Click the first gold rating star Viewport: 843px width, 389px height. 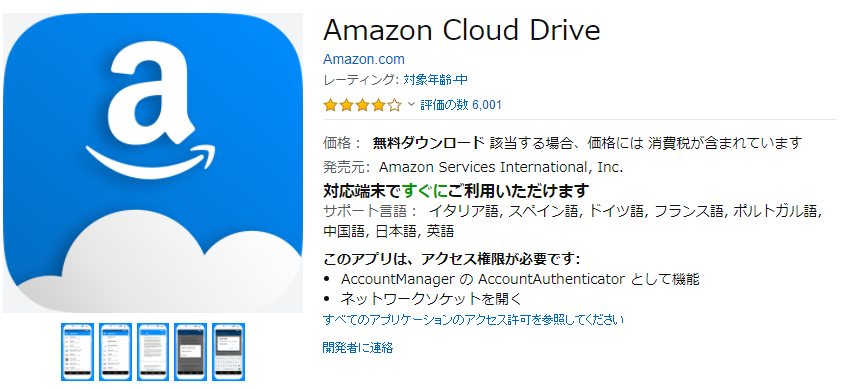(330, 105)
